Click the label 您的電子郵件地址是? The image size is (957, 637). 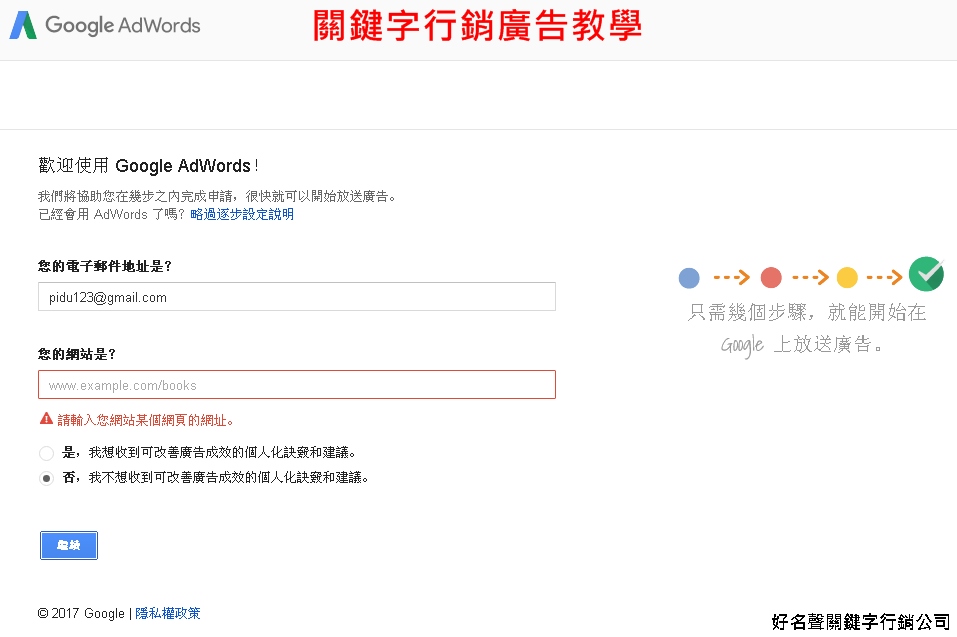pyautogui.click(x=105, y=266)
